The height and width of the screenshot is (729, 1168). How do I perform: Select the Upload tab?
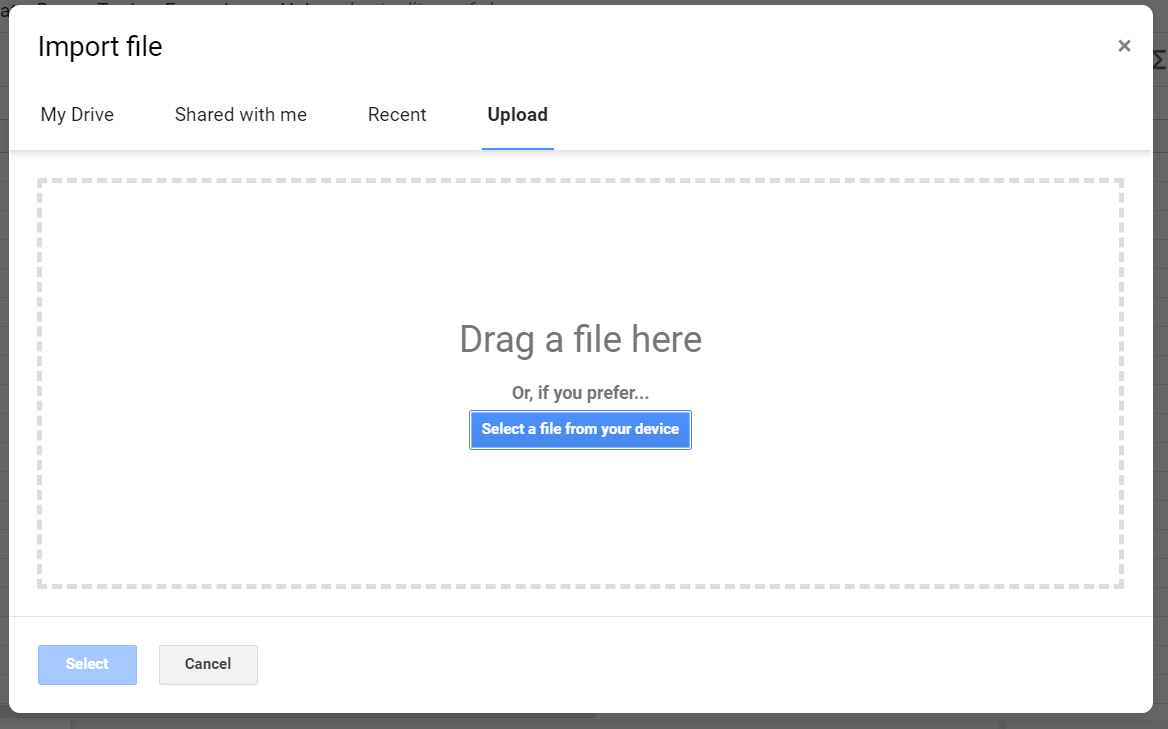[x=517, y=114]
